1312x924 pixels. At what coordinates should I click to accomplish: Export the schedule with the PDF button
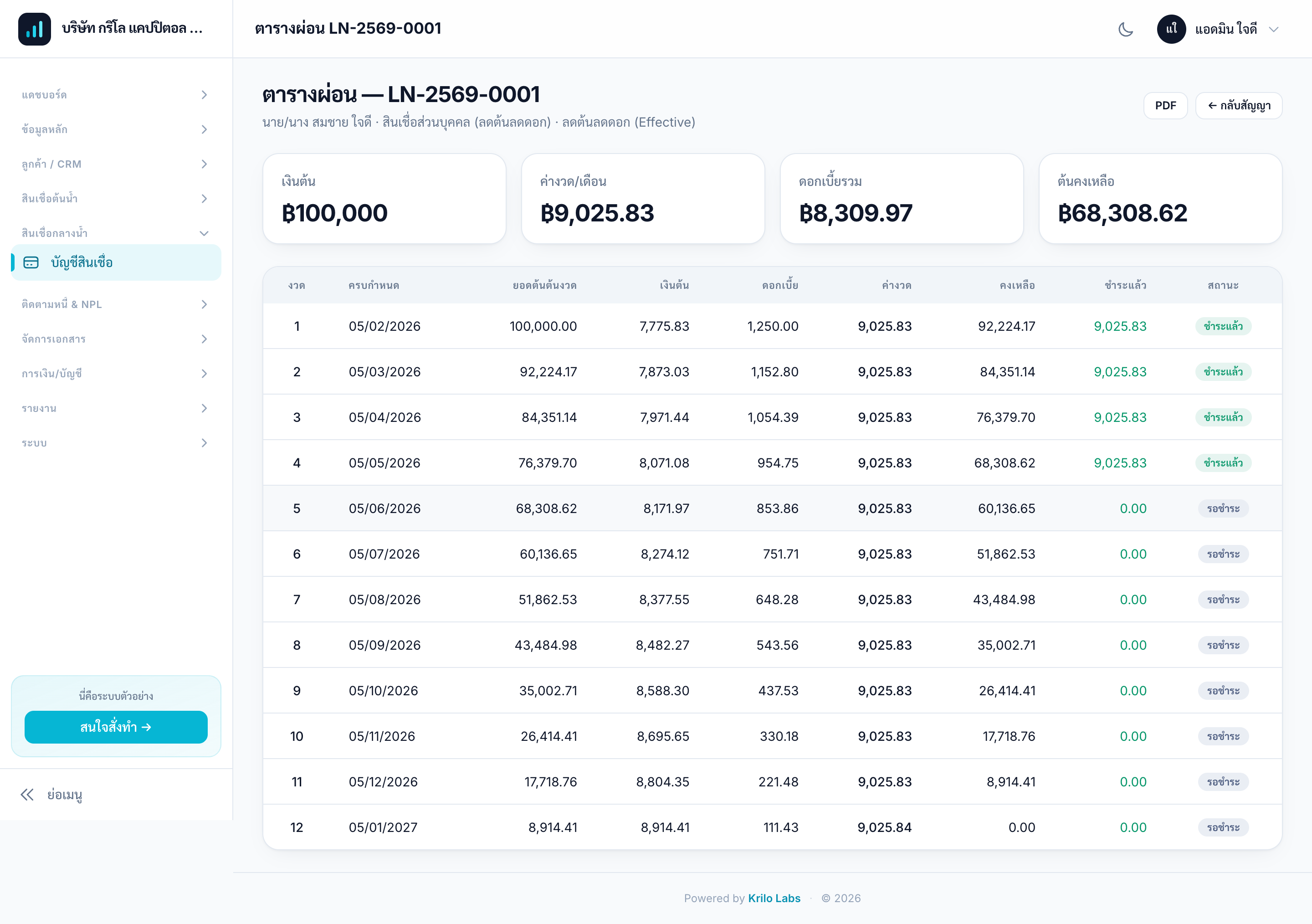[x=1165, y=106]
